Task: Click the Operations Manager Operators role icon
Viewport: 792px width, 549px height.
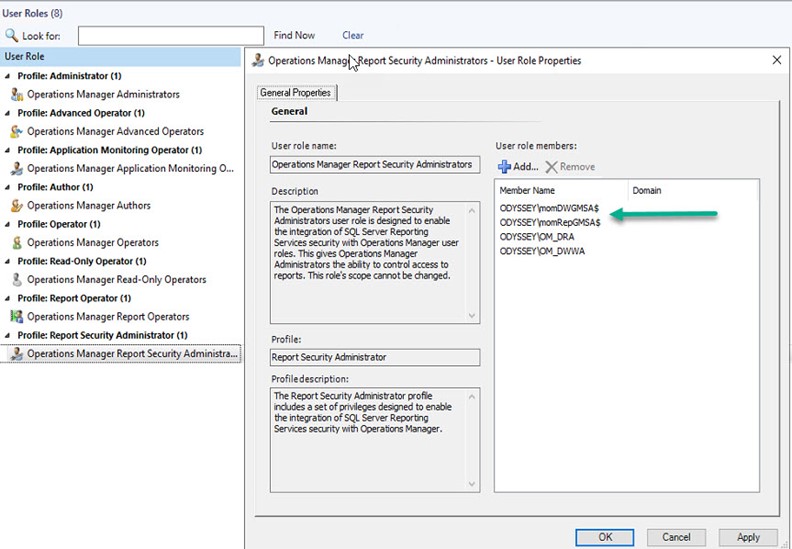Action: click(x=17, y=242)
